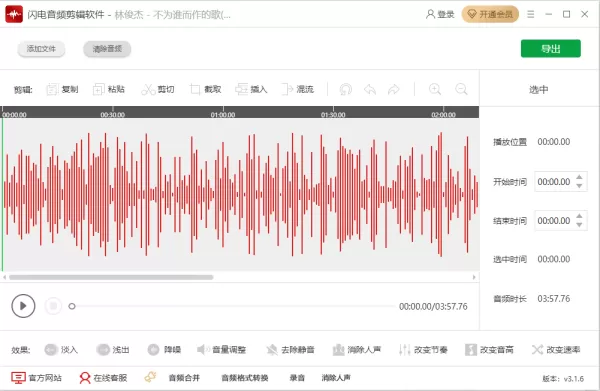Open the 录音 recording tool

tap(297, 378)
